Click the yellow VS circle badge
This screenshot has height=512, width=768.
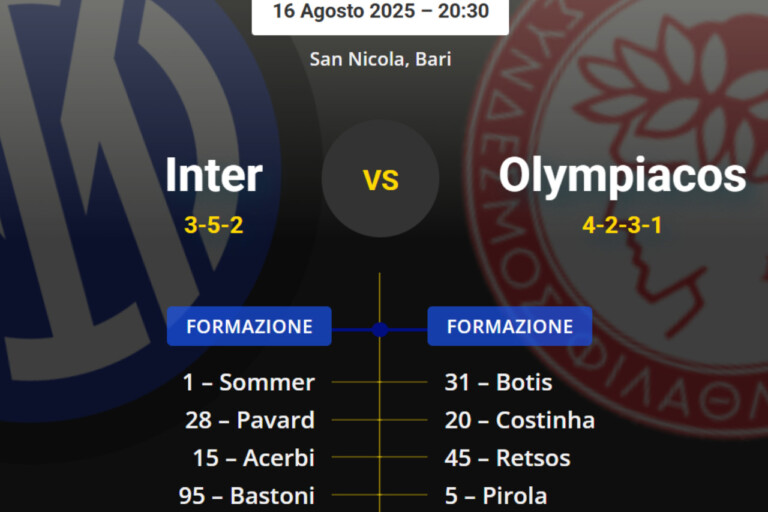pos(380,179)
